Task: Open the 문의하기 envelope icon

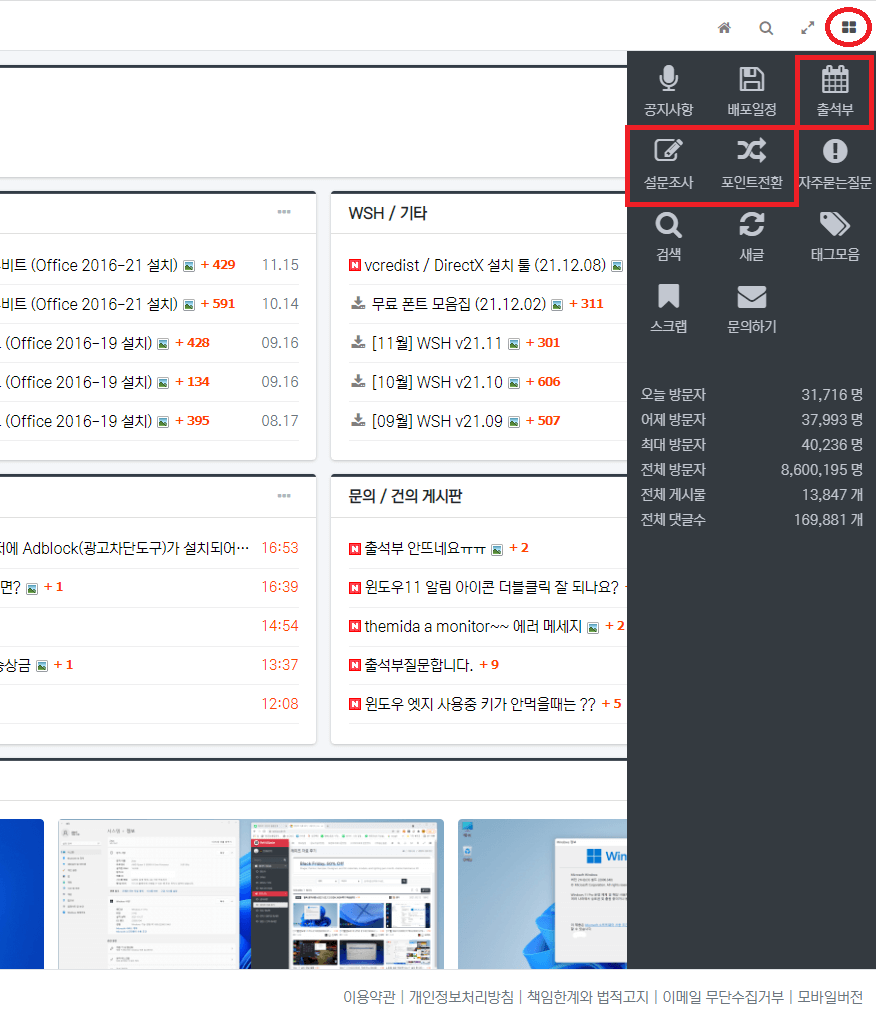Action: (751, 296)
